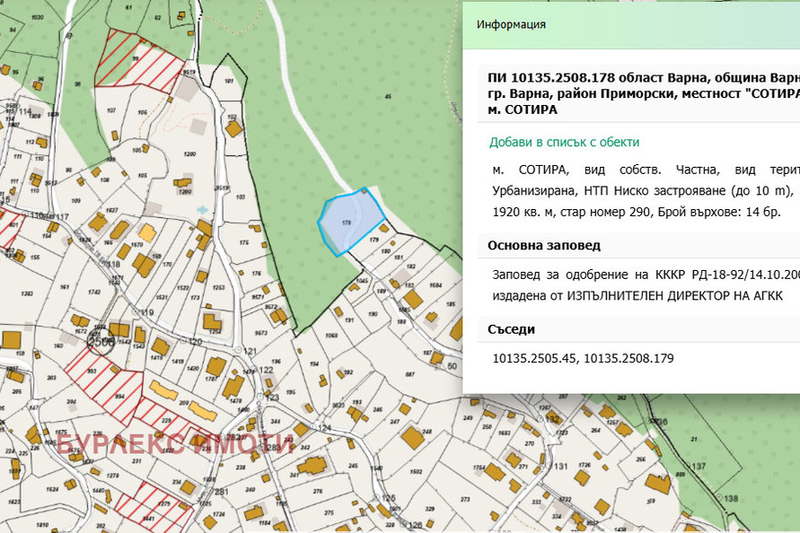Click the '1920 кв. м, стар номер 290' line
This screenshot has width=800, height=533.
tap(637, 212)
